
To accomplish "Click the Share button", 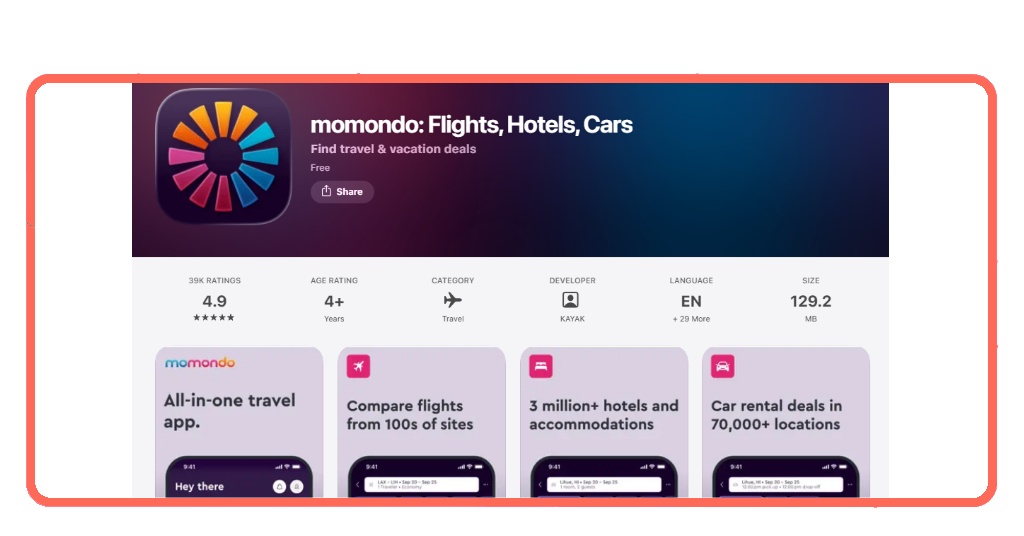I will (342, 192).
